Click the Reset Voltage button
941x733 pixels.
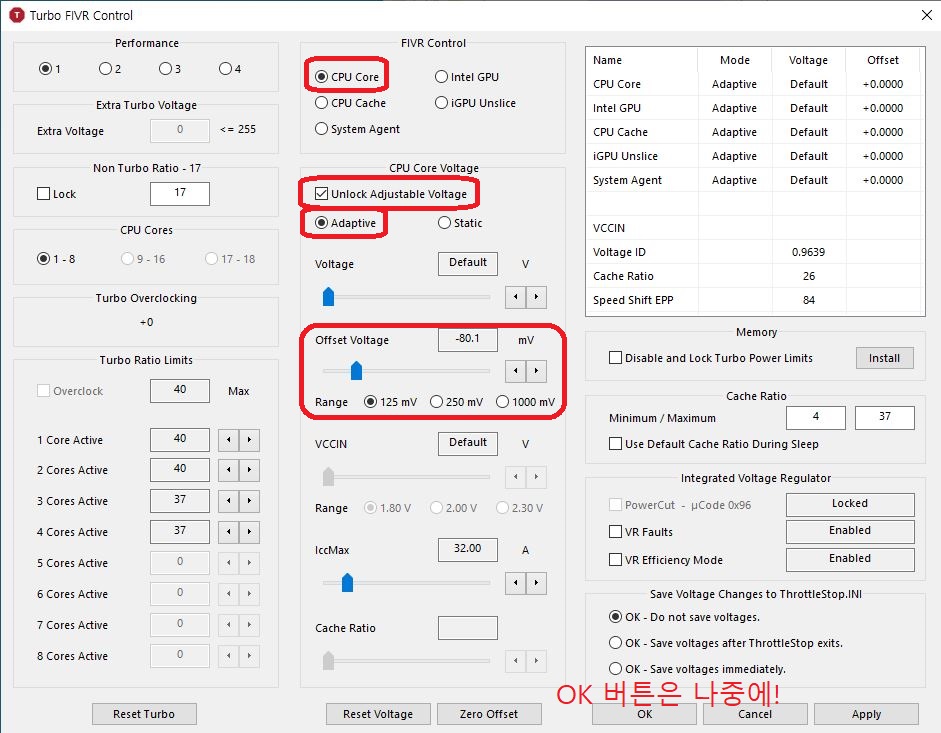pyautogui.click(x=378, y=714)
